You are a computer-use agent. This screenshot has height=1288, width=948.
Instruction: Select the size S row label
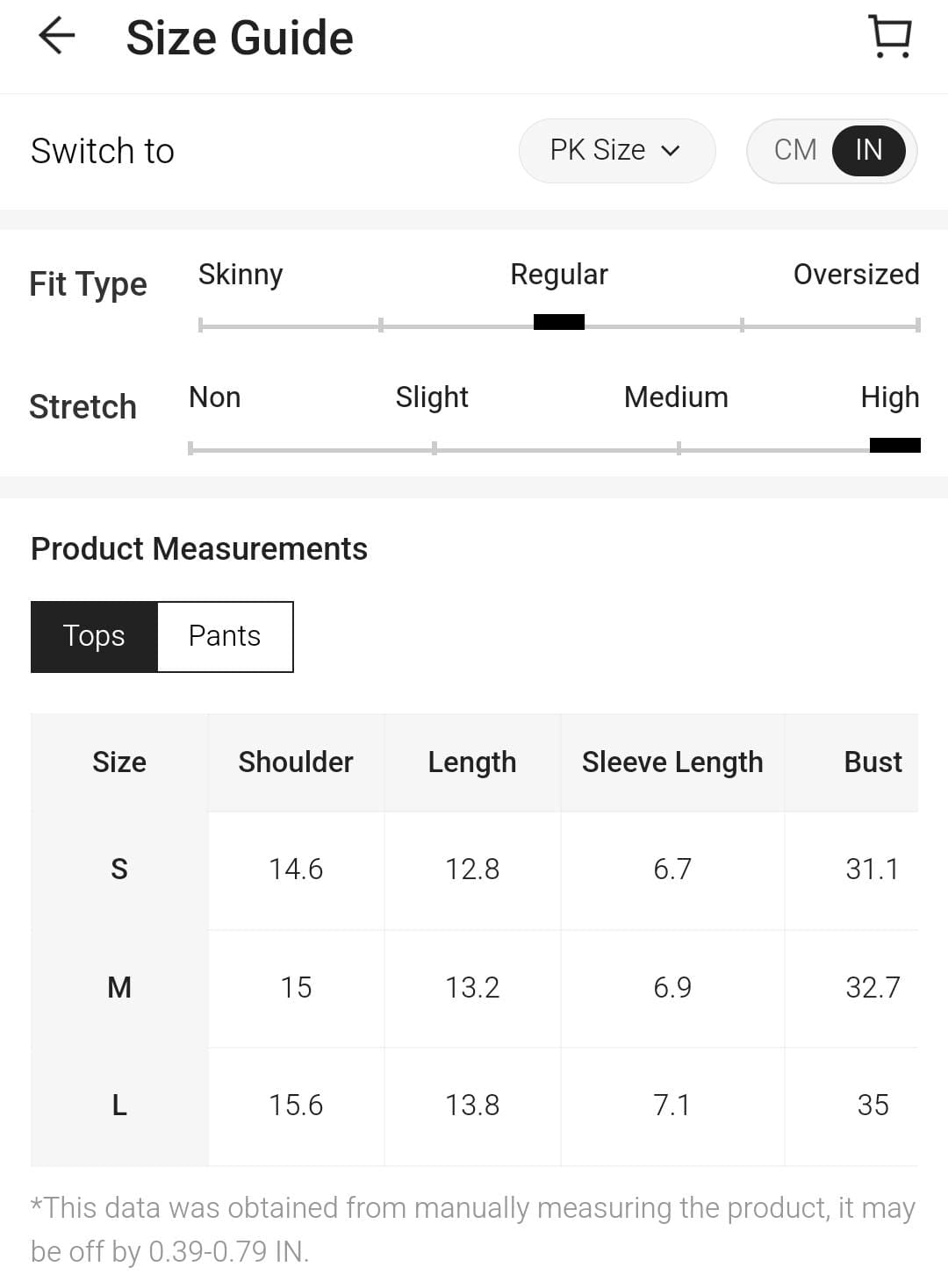[x=119, y=869]
